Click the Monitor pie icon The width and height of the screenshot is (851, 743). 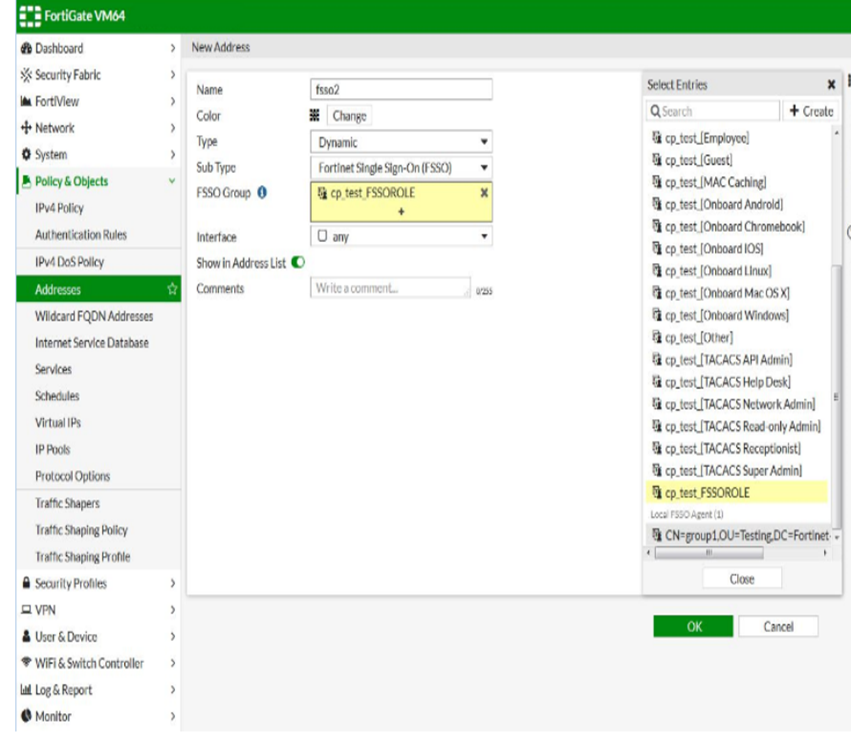coord(26,716)
